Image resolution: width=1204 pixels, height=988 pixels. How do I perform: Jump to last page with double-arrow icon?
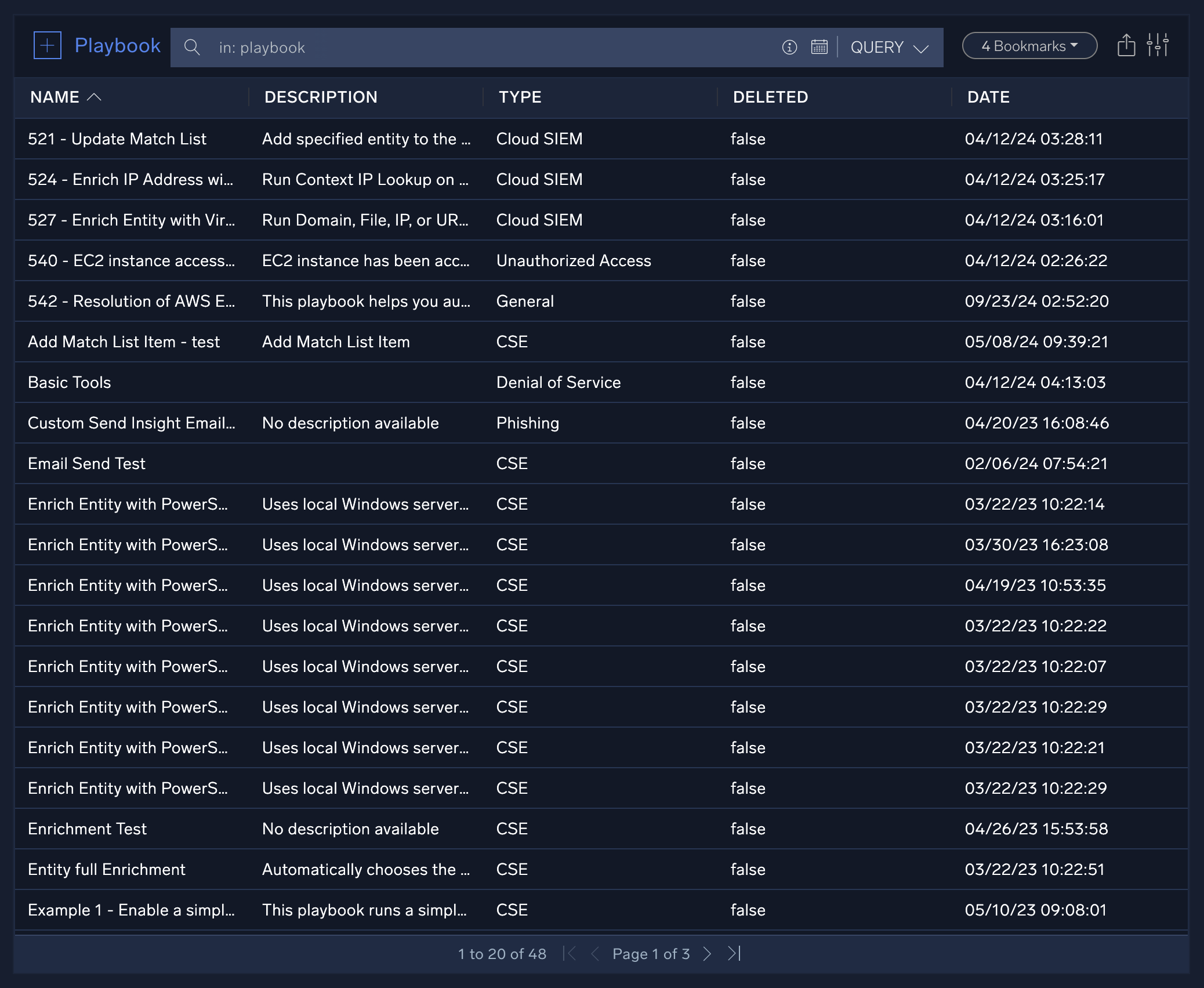click(734, 953)
